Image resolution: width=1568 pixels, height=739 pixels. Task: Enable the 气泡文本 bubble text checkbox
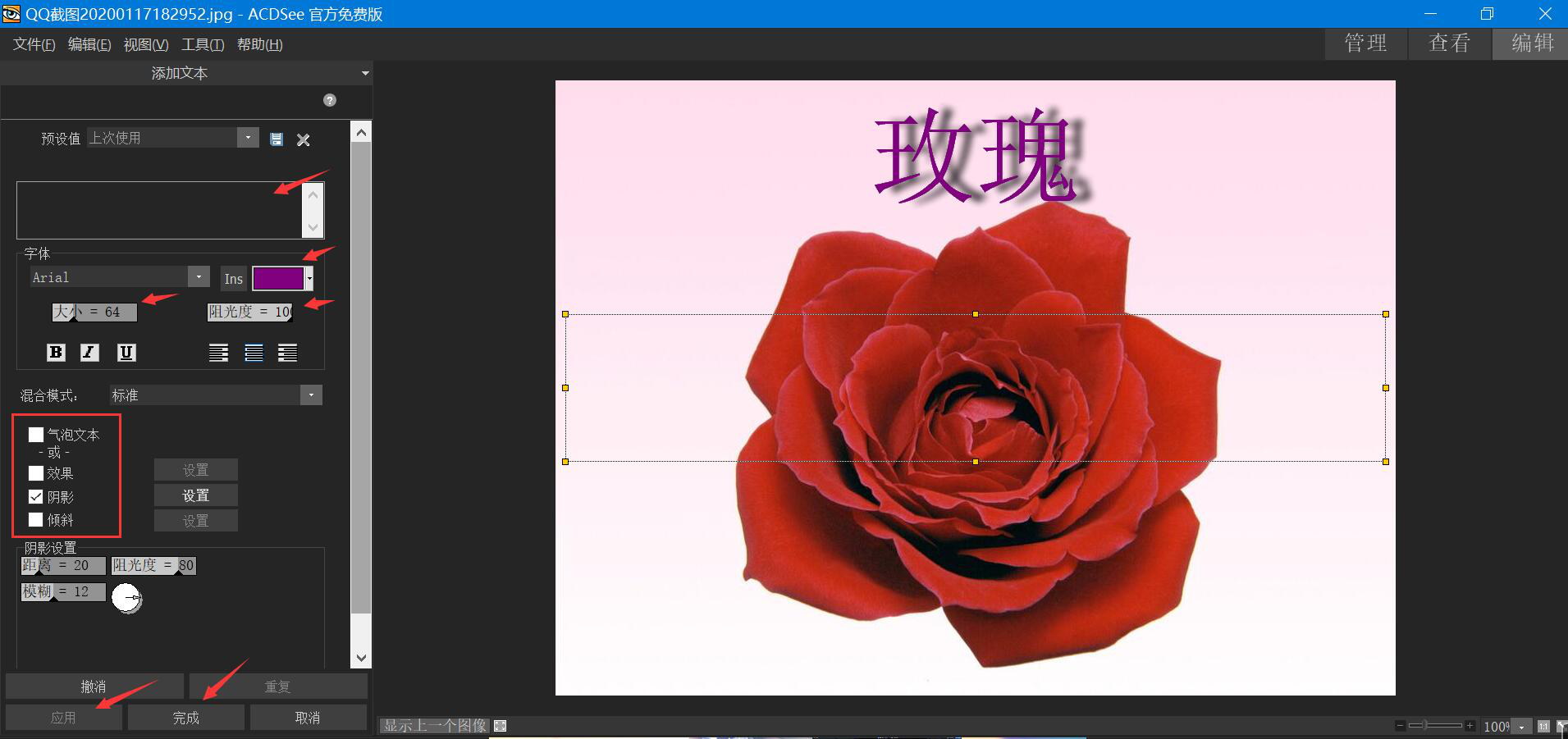pyautogui.click(x=36, y=435)
